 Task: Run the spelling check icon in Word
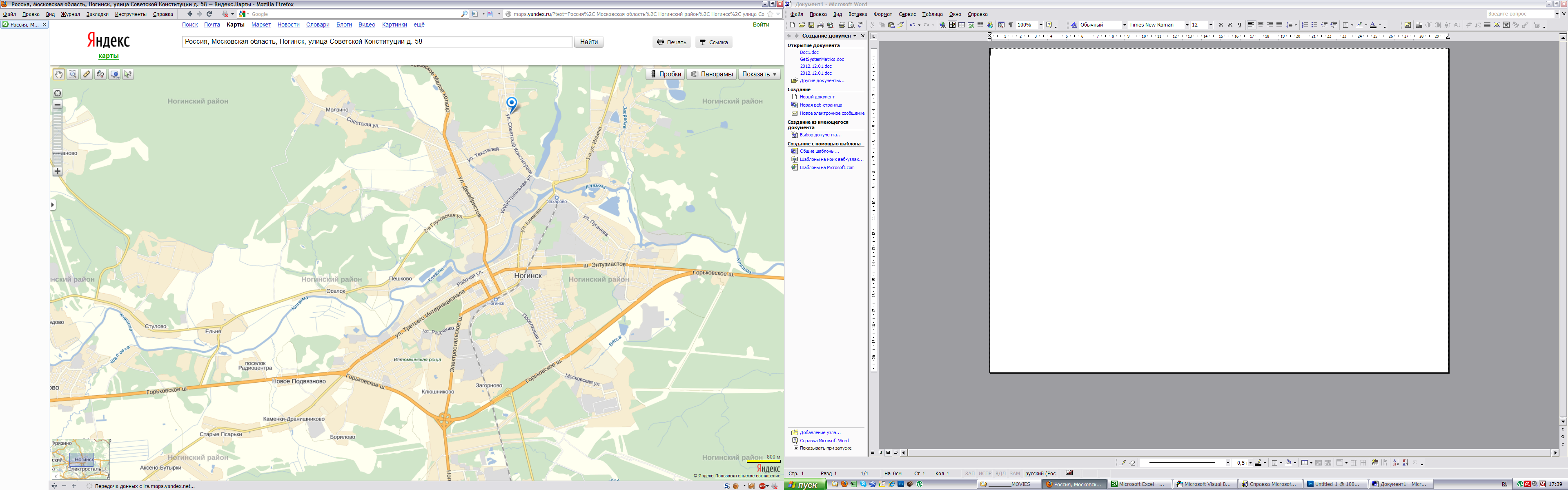(861, 25)
